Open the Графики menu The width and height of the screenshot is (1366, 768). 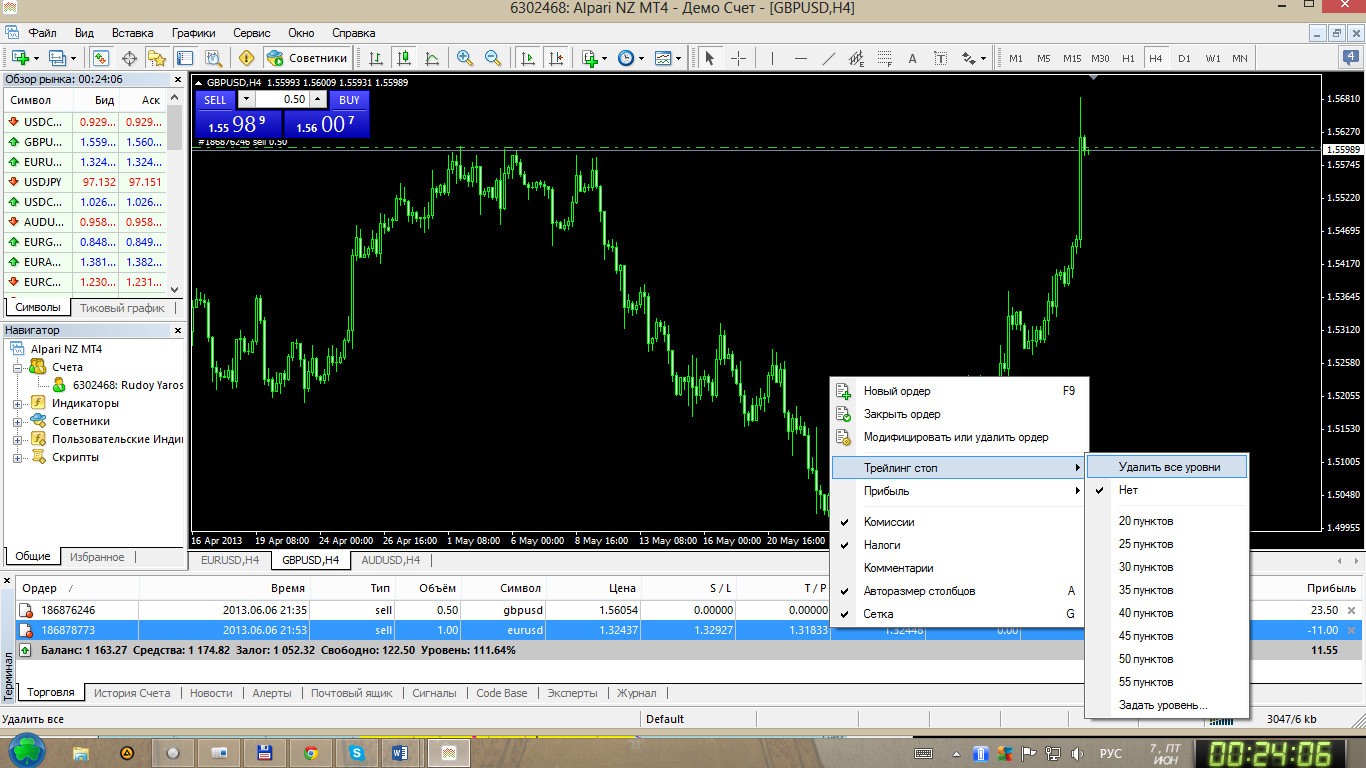(193, 32)
